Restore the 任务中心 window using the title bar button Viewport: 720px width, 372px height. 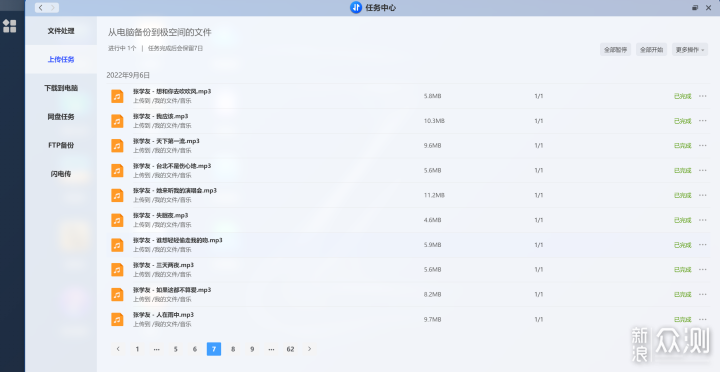pos(695,8)
